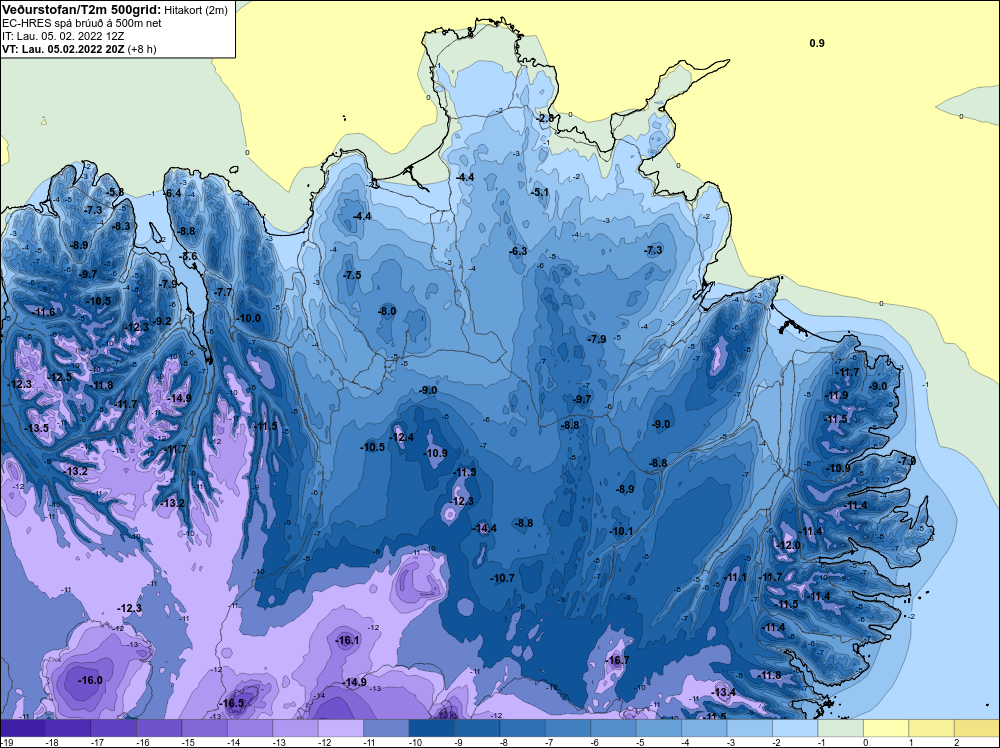1000x748 pixels.
Task: Click the -9.2 temperature value
Action: tap(163, 321)
